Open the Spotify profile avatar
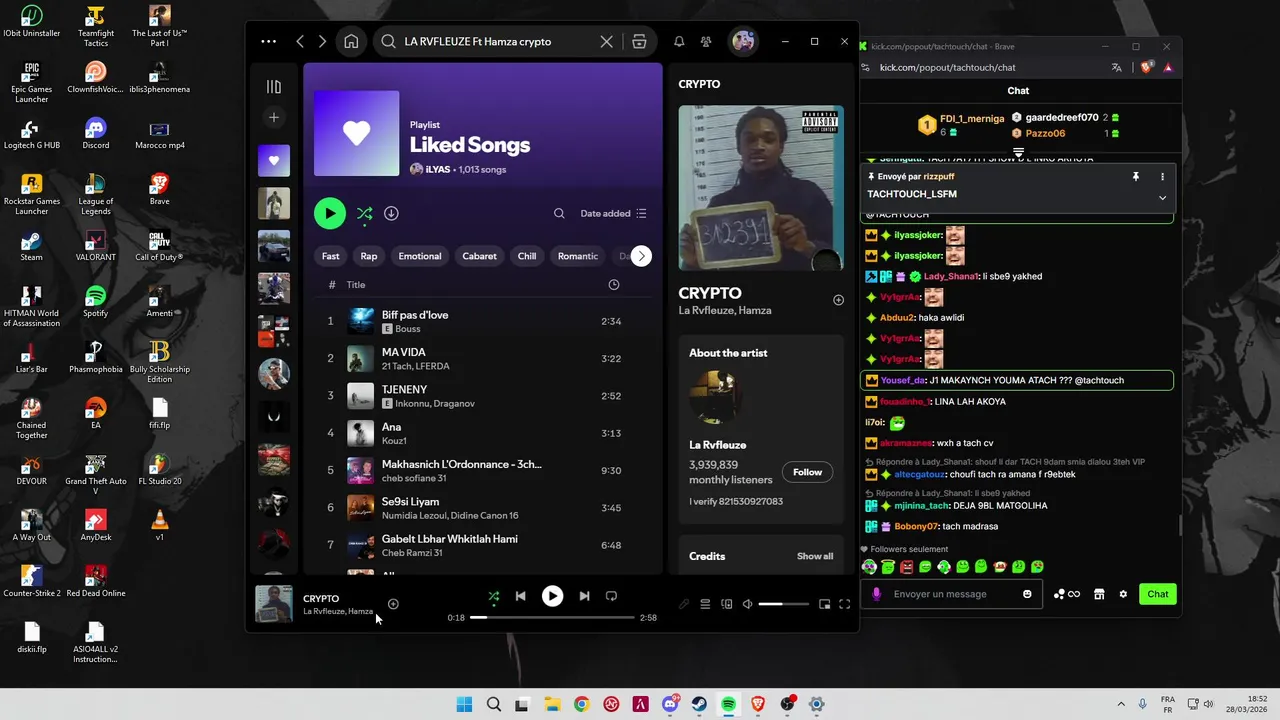Image resolution: width=1280 pixels, height=720 pixels. [x=743, y=42]
